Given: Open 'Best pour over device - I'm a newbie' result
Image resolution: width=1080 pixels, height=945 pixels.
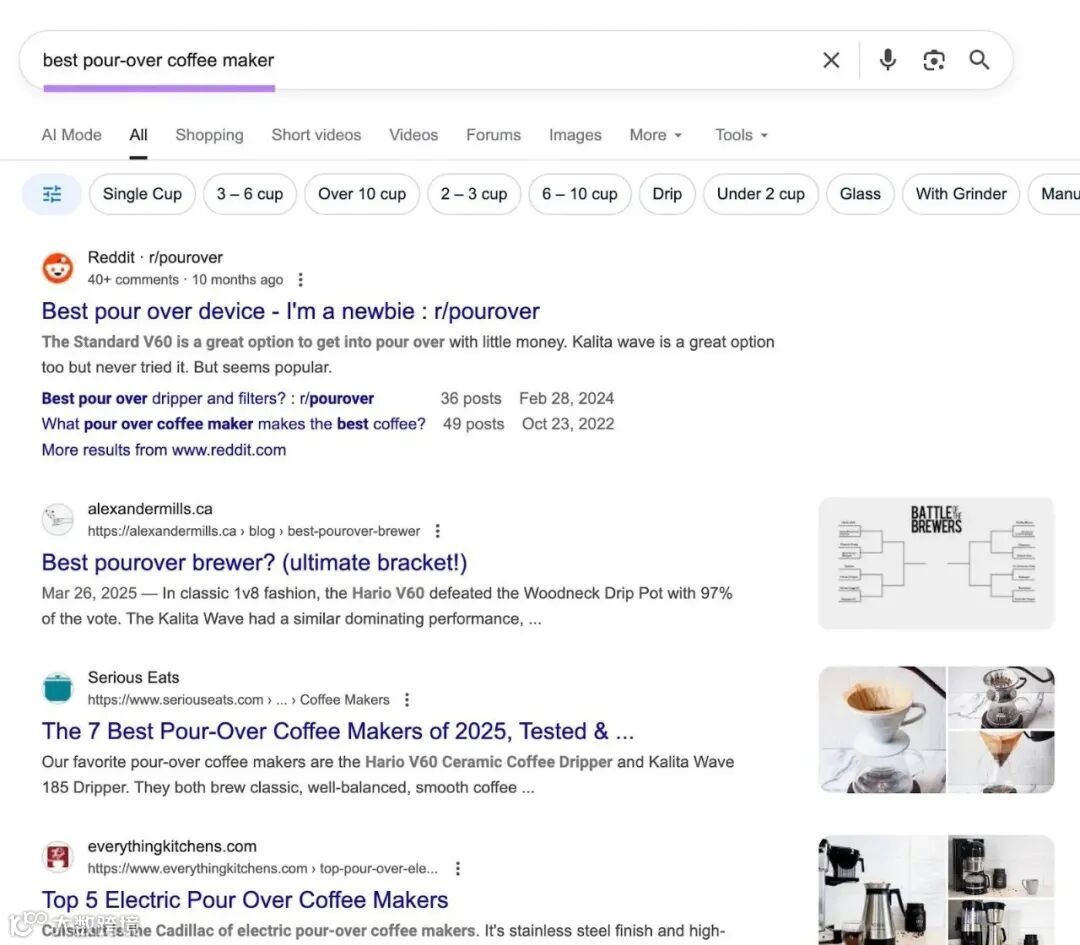Looking at the screenshot, I should pyautogui.click(x=291, y=311).
